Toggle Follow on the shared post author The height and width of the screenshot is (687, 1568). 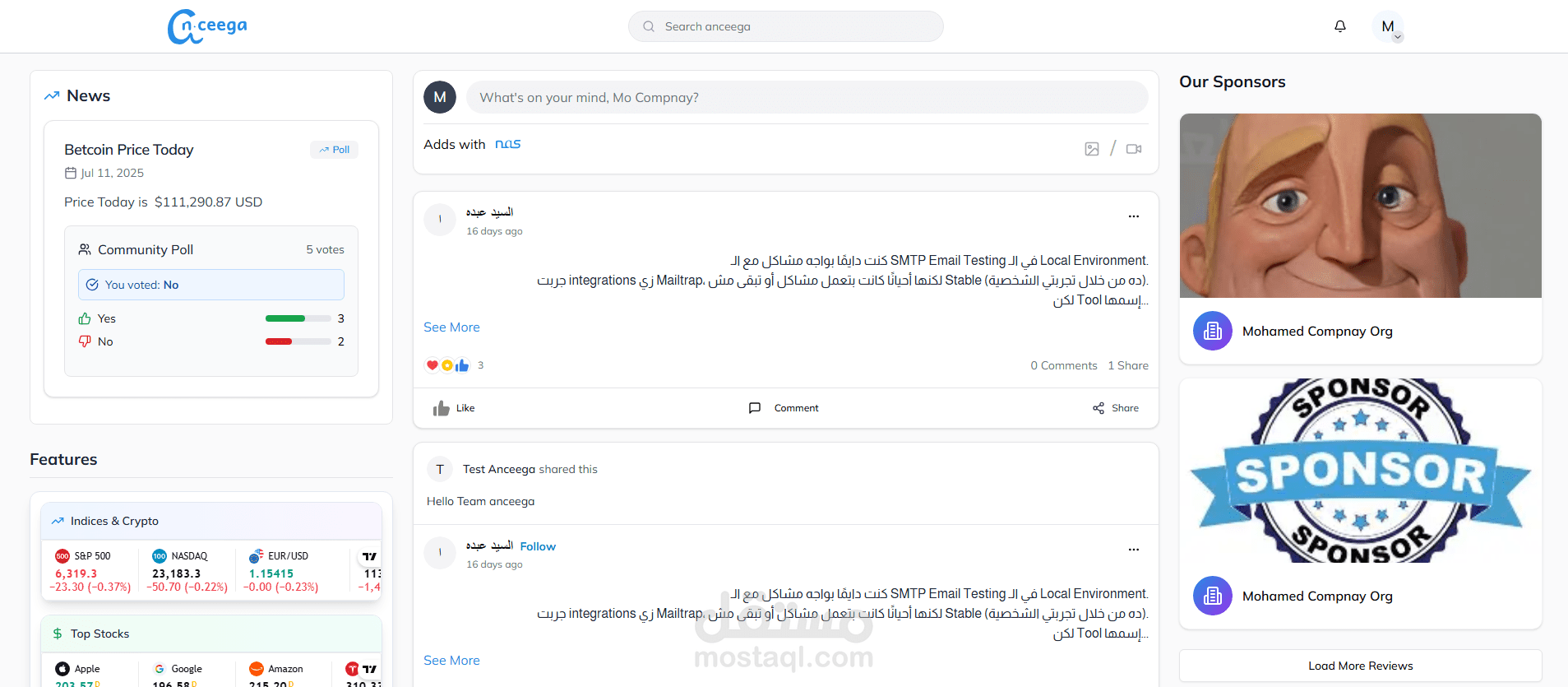(538, 546)
